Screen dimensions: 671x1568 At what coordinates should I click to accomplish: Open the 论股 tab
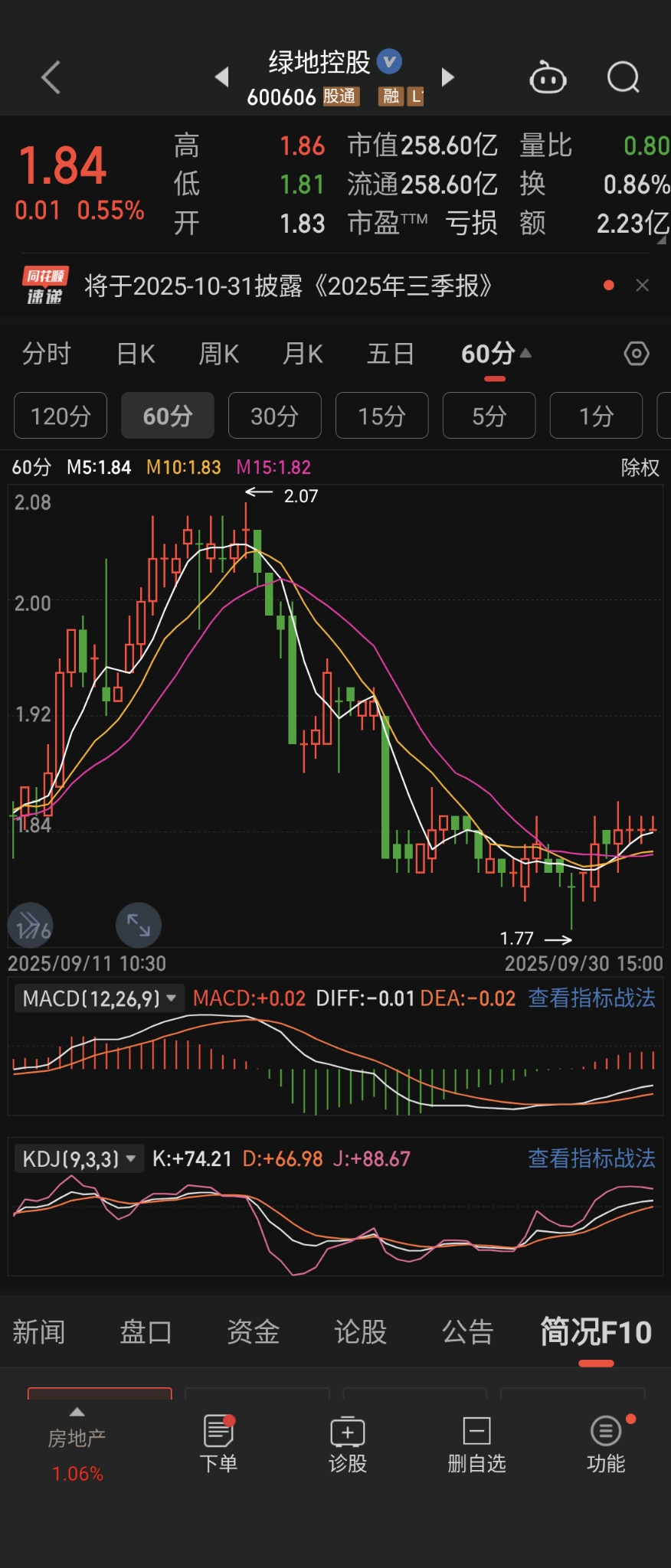coord(360,1331)
